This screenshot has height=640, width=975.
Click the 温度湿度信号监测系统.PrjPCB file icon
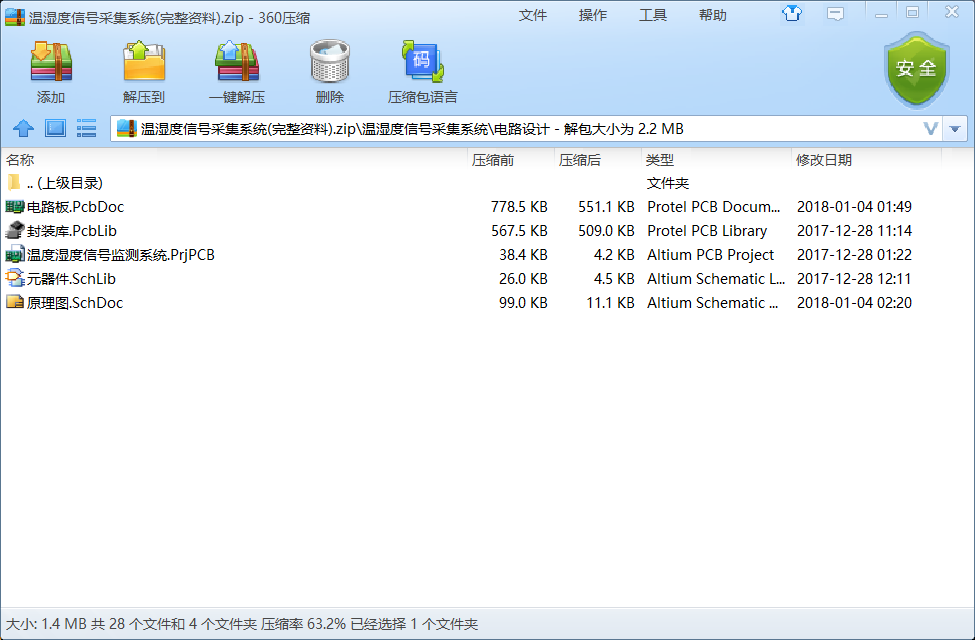coord(14,254)
